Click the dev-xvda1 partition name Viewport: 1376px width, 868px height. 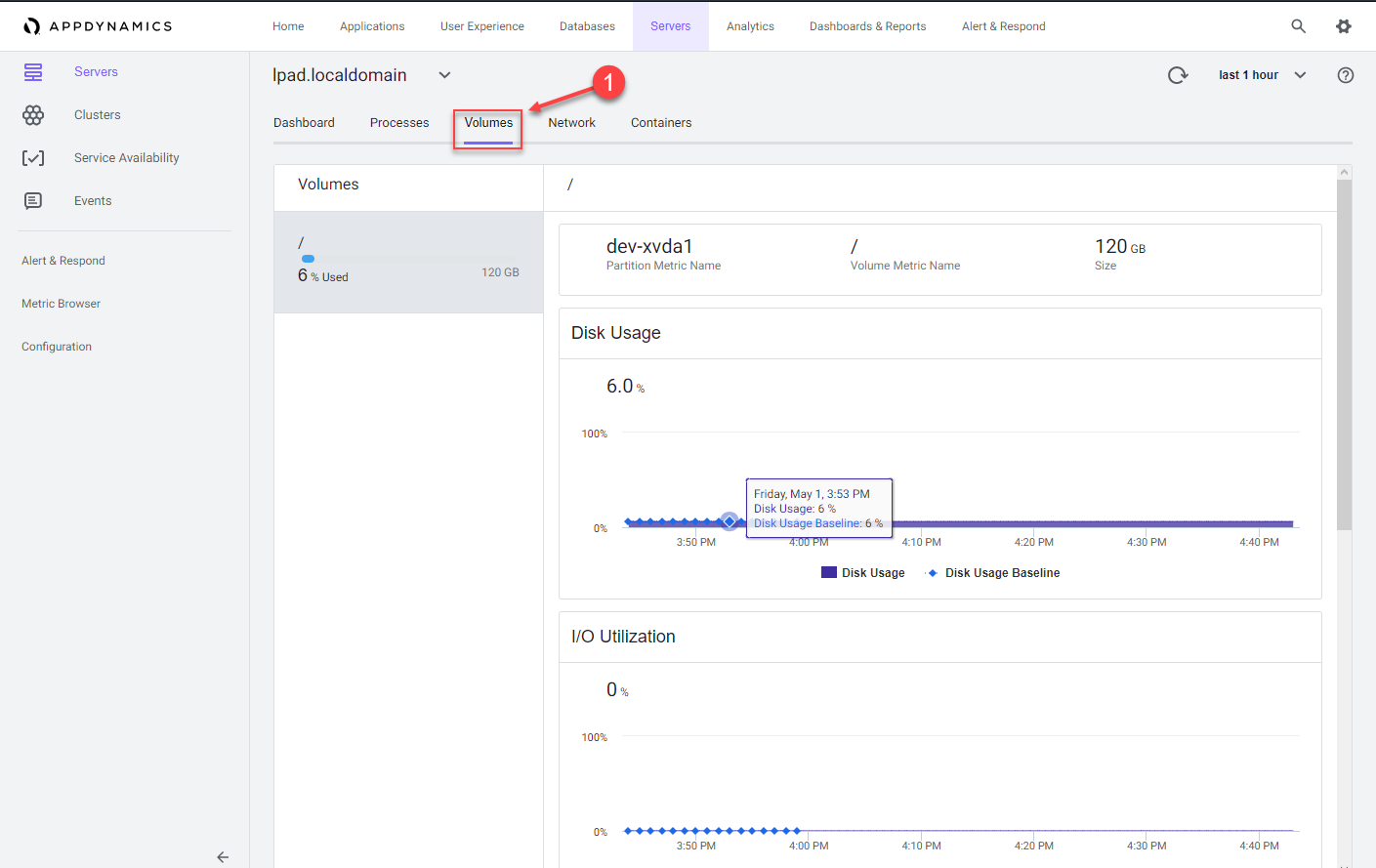point(649,247)
